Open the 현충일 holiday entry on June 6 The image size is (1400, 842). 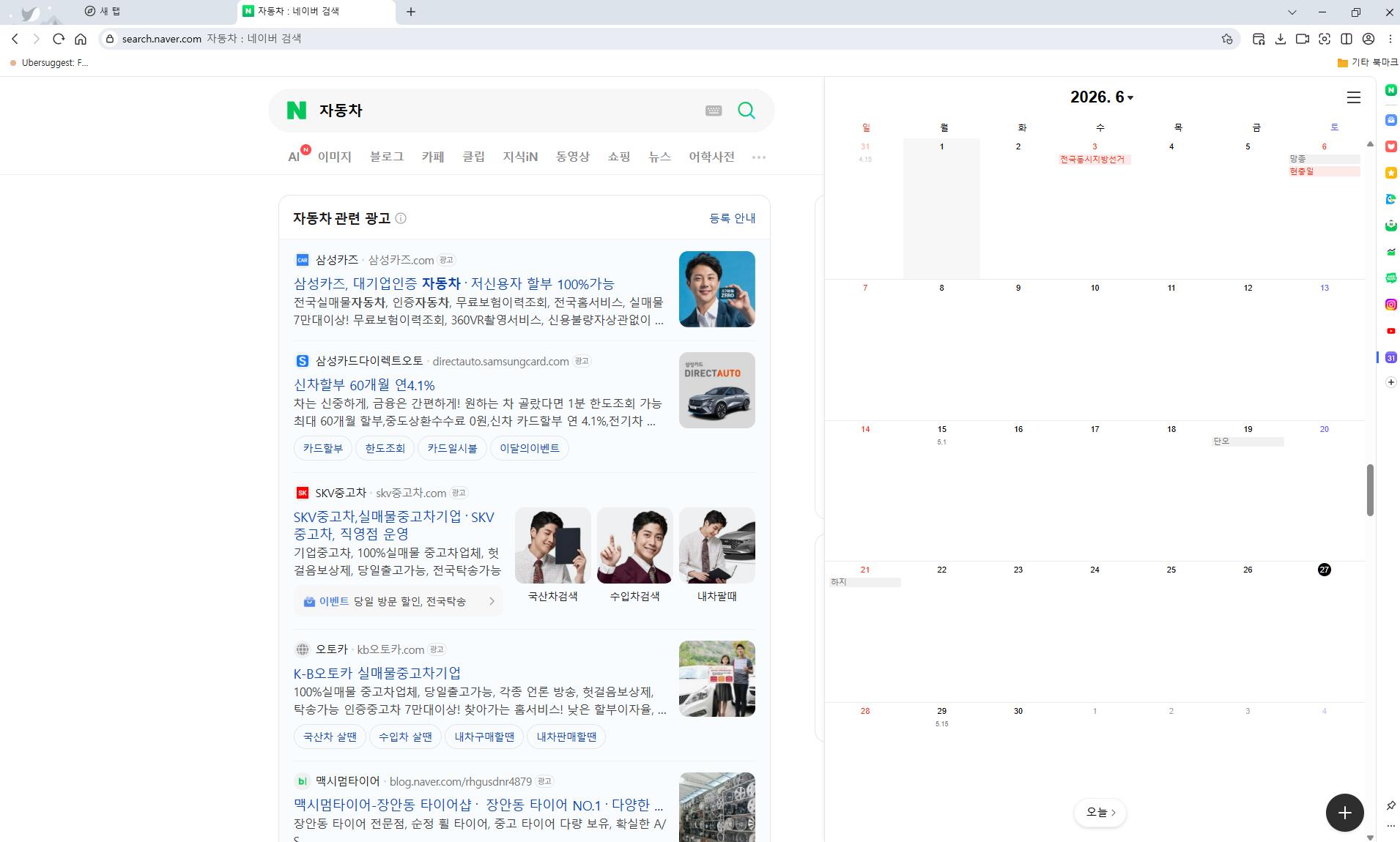coord(1324,171)
